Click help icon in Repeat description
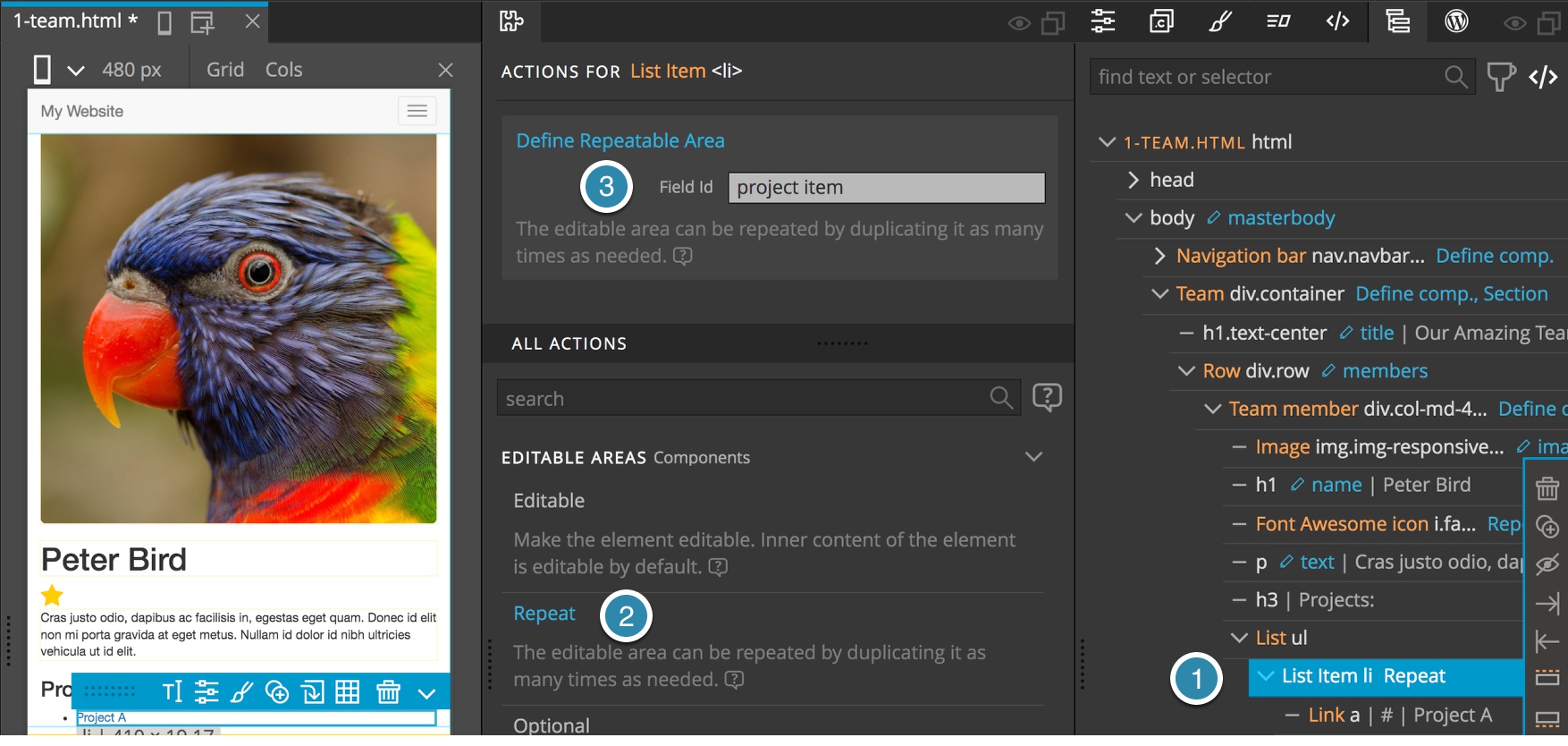This screenshot has height=746, width=1568. point(734,680)
